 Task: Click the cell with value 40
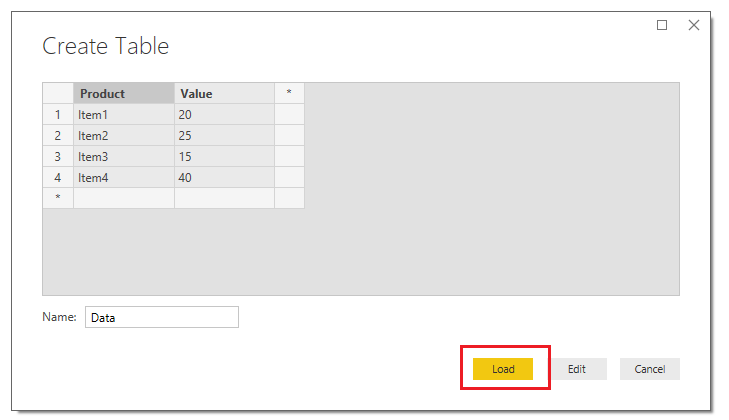pyautogui.click(x=225, y=177)
